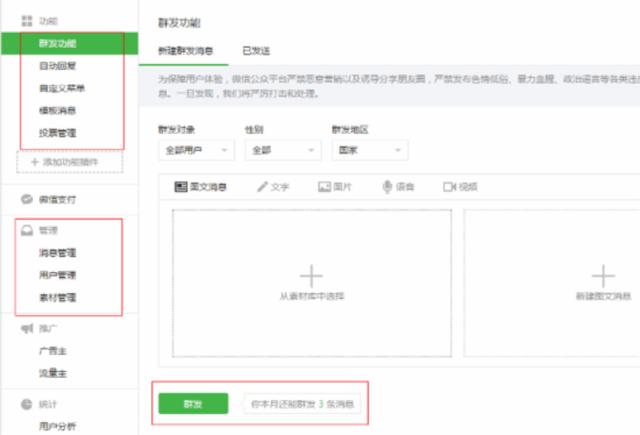This screenshot has width=640, height=435.
Task: Open 投票管理 in the sidebar
Action: click(x=58, y=133)
